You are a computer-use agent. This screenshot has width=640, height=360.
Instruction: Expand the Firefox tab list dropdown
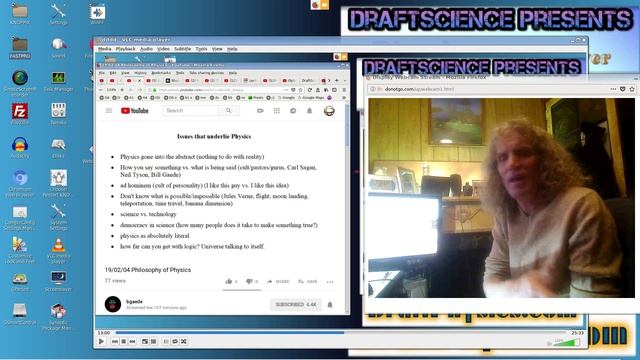[344, 80]
